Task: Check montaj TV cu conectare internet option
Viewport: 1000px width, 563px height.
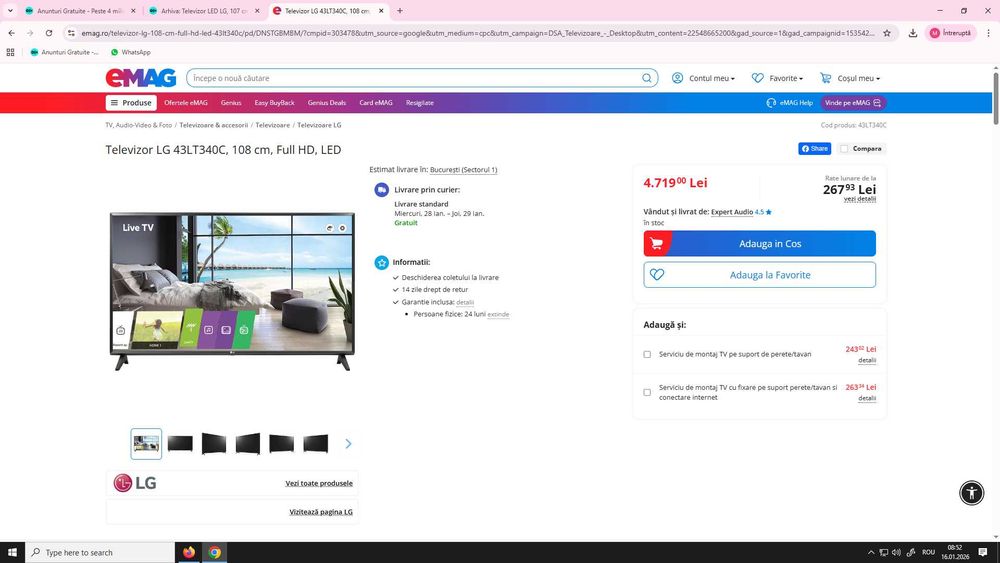Action: point(647,392)
